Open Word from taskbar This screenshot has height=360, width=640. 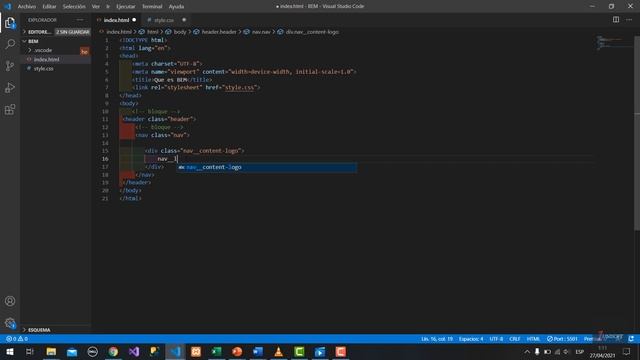pos(258,351)
